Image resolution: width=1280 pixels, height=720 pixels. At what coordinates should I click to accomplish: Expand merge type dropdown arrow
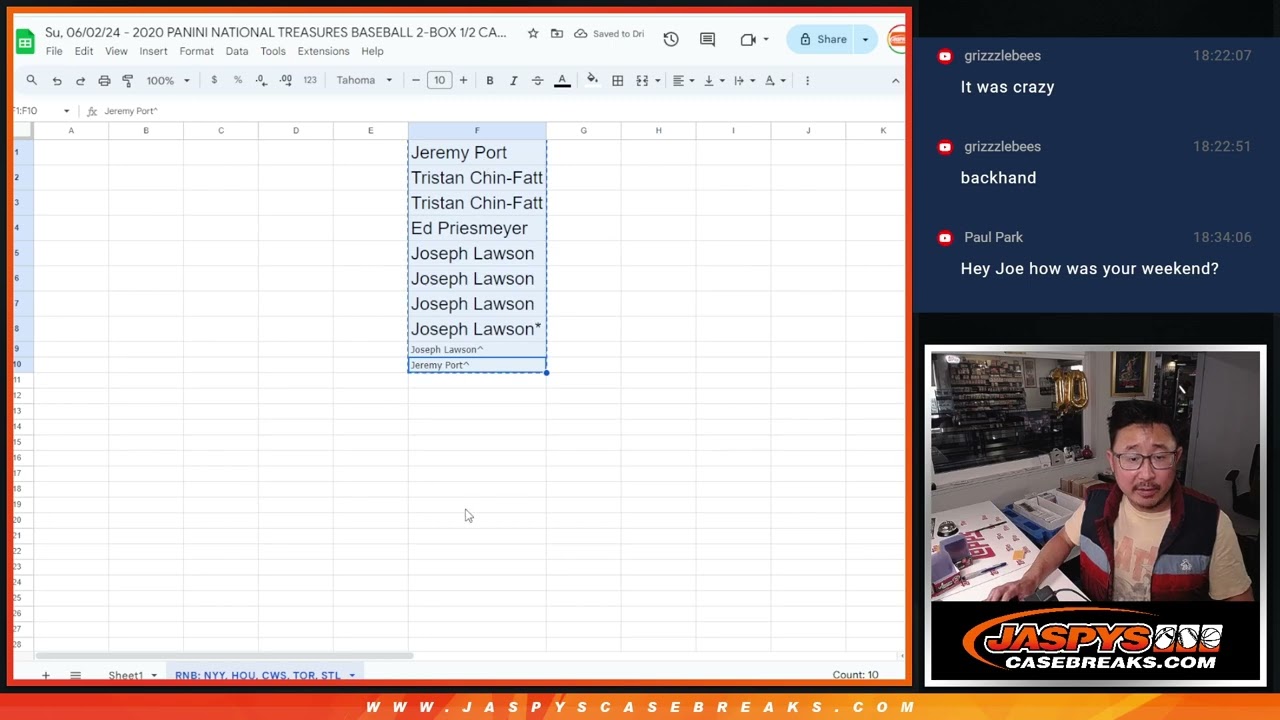coord(657,80)
